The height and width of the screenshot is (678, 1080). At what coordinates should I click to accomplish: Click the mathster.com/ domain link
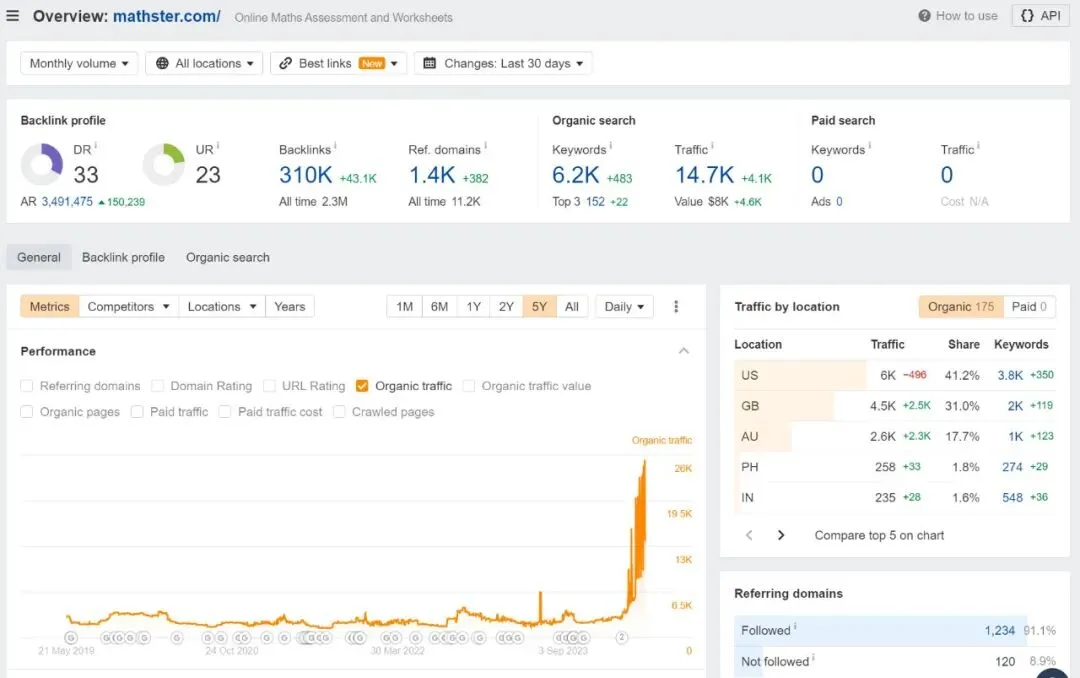(x=167, y=17)
